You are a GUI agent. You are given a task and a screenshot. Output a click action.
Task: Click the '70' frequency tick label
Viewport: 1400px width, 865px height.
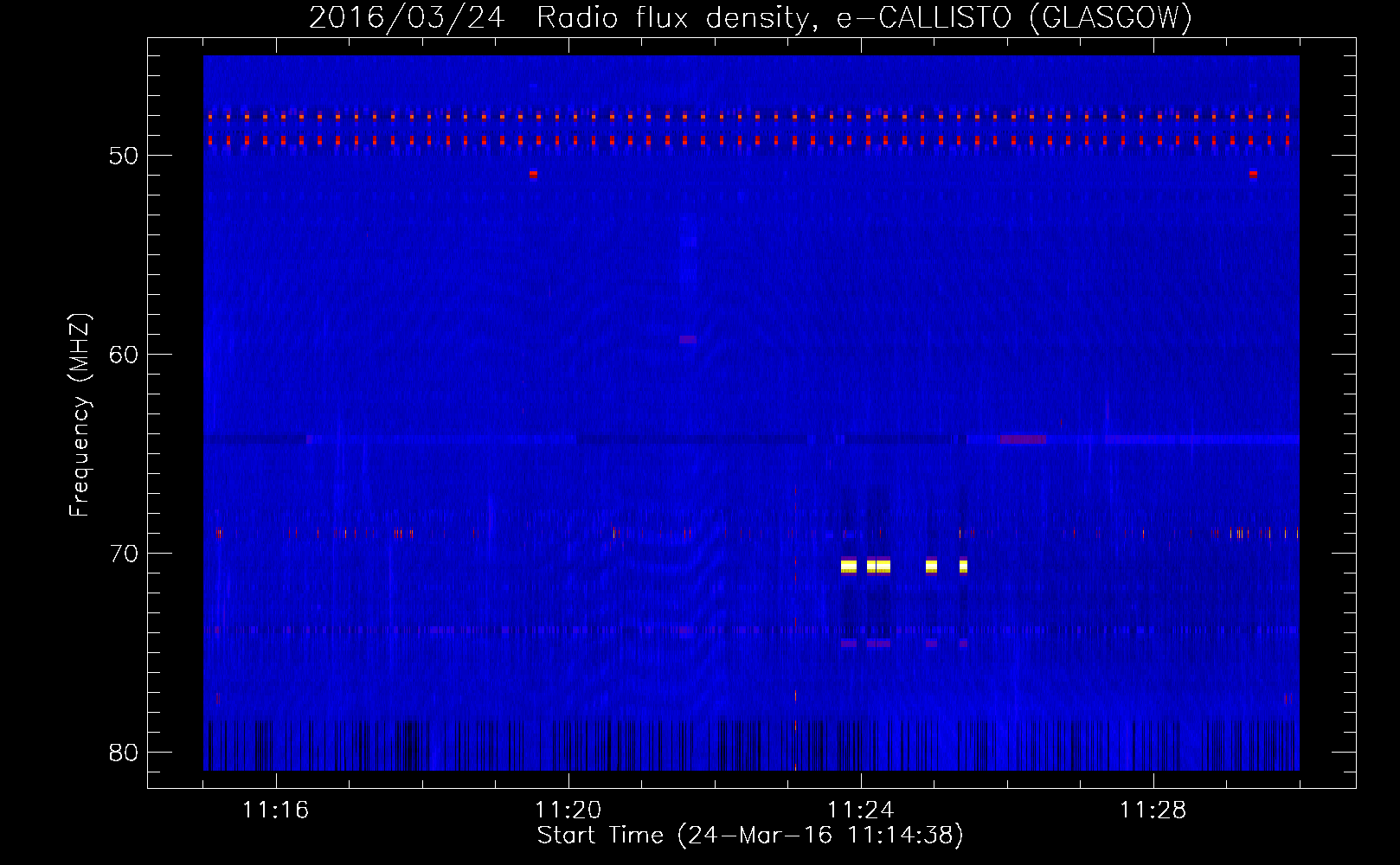tap(124, 554)
